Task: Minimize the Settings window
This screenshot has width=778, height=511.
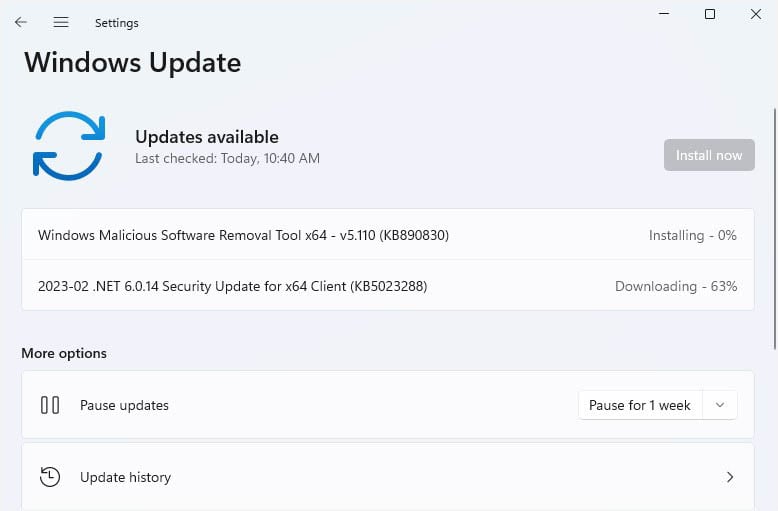Action: pos(664,14)
